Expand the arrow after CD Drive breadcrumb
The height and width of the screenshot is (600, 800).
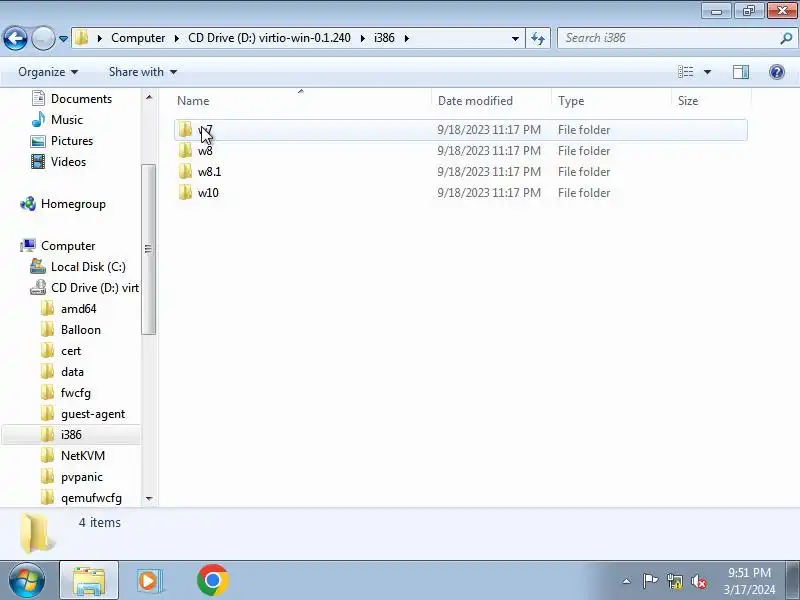[x=363, y=38]
